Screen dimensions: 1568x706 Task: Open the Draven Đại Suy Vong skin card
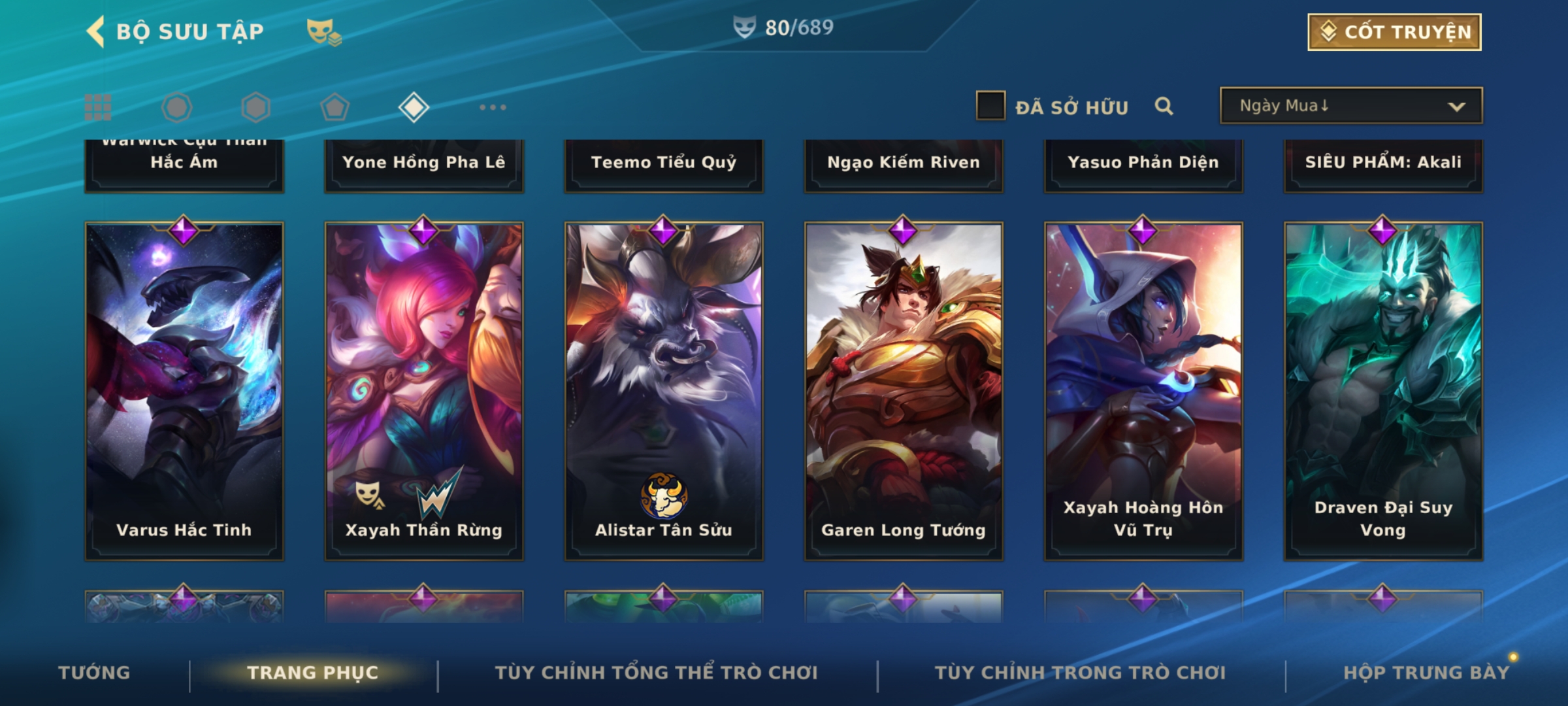(1383, 391)
